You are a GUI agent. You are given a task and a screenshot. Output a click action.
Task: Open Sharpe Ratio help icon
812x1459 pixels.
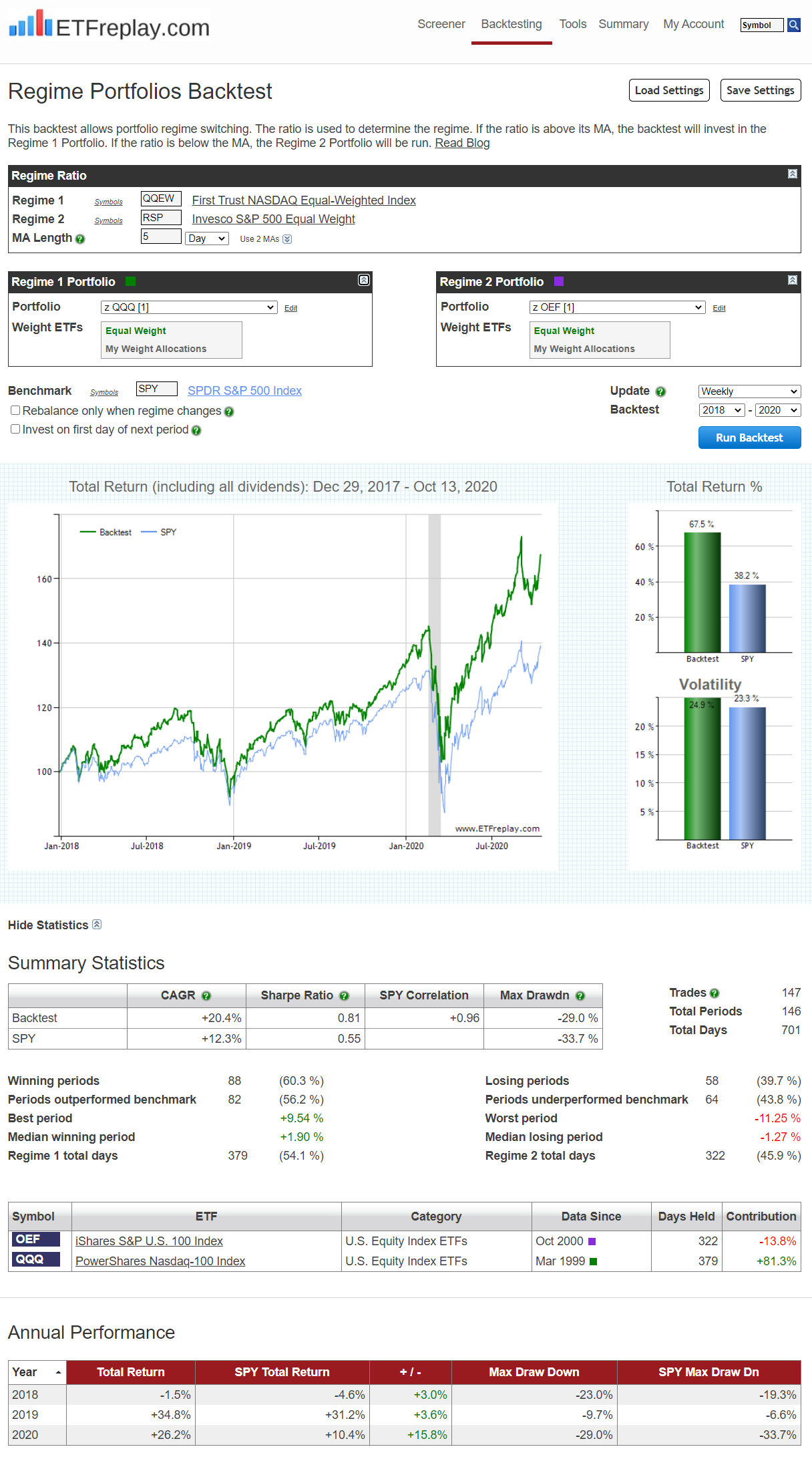point(344,996)
